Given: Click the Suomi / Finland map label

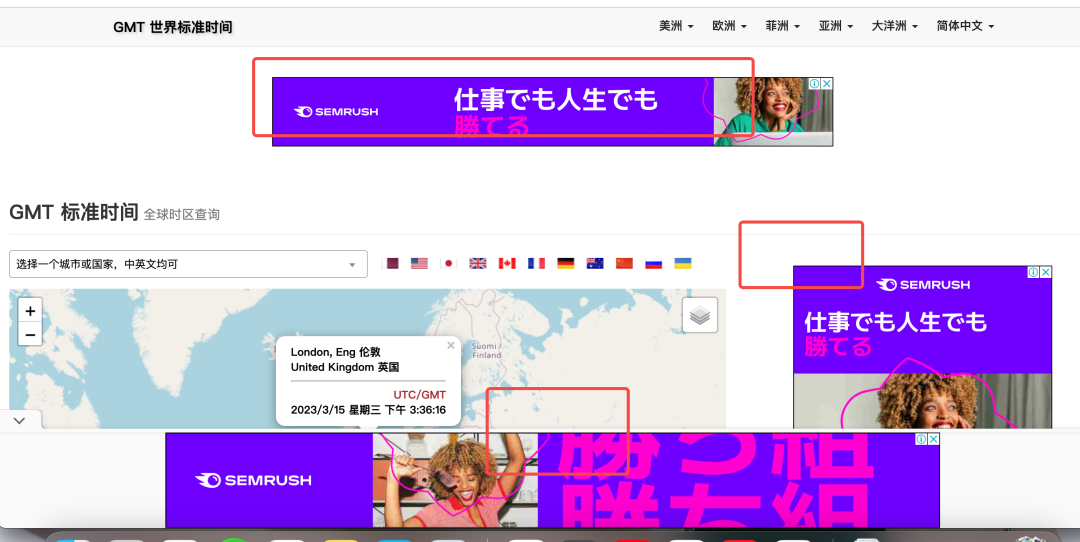Looking at the screenshot, I should (x=486, y=351).
